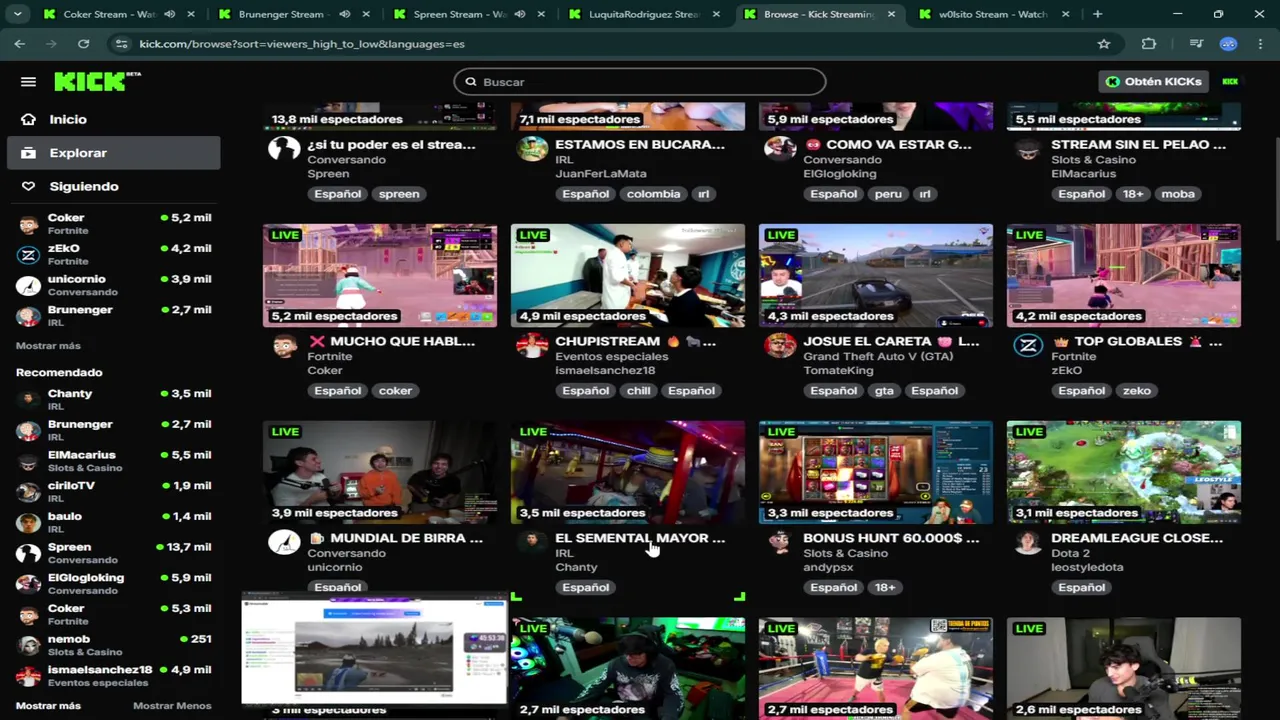Image resolution: width=1280 pixels, height=720 pixels.
Task: Open the browser extensions puzzle icon
Action: click(x=1149, y=44)
